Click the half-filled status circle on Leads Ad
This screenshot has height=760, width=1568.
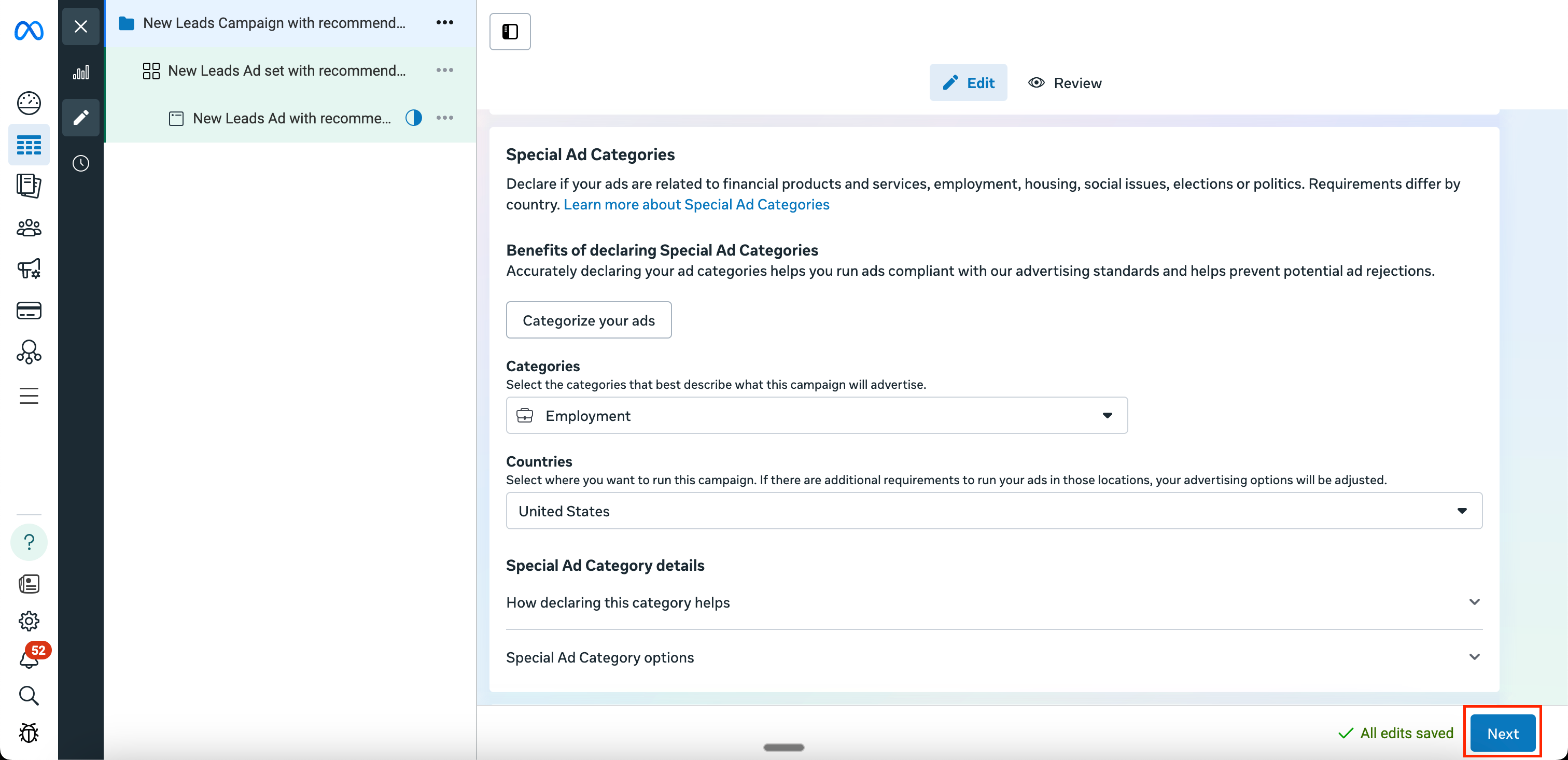(x=413, y=118)
